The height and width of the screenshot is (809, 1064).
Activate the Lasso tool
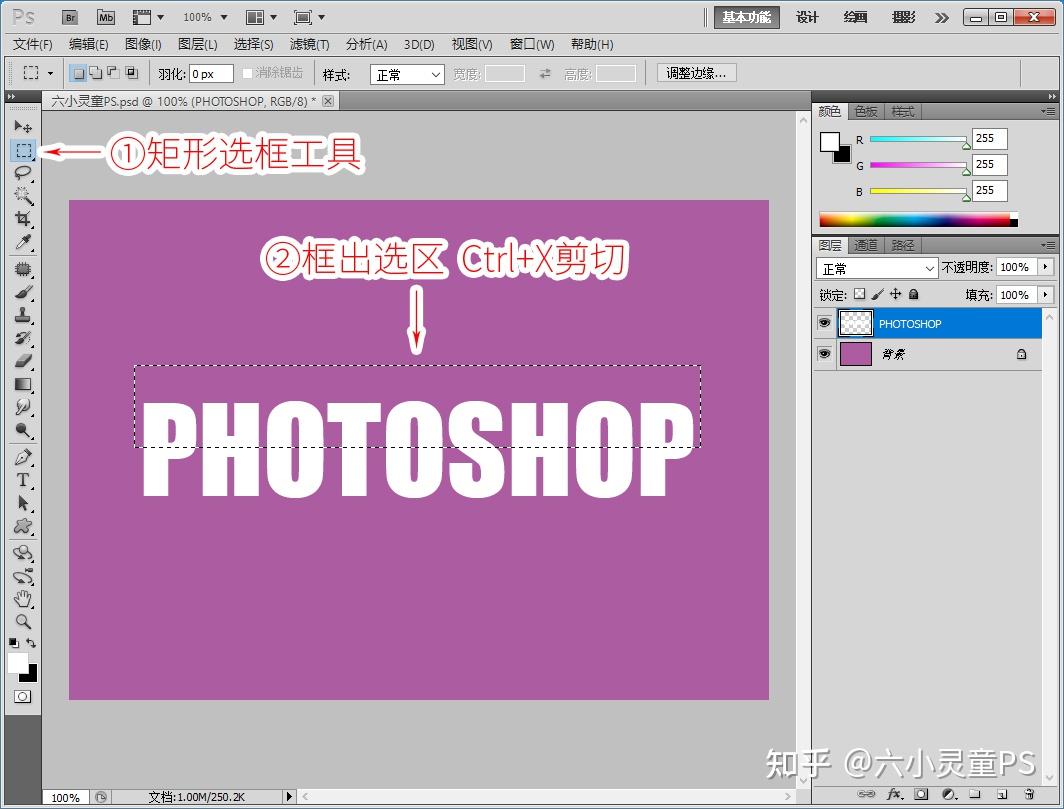(x=24, y=173)
